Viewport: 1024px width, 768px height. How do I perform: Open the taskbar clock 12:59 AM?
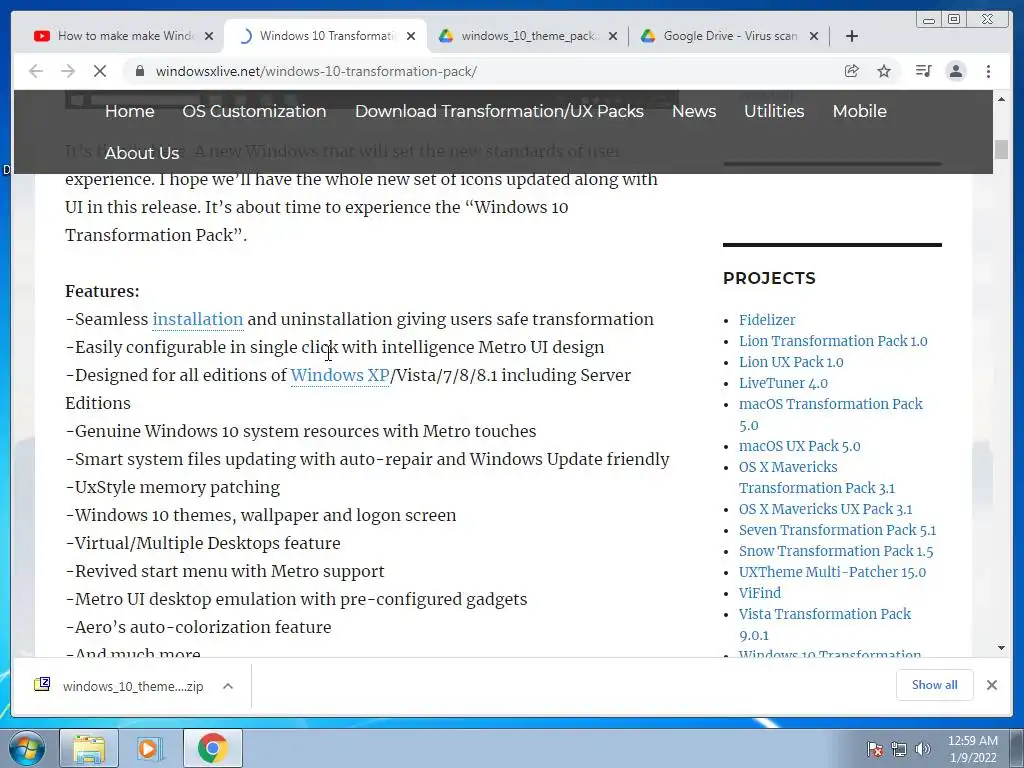point(972,749)
